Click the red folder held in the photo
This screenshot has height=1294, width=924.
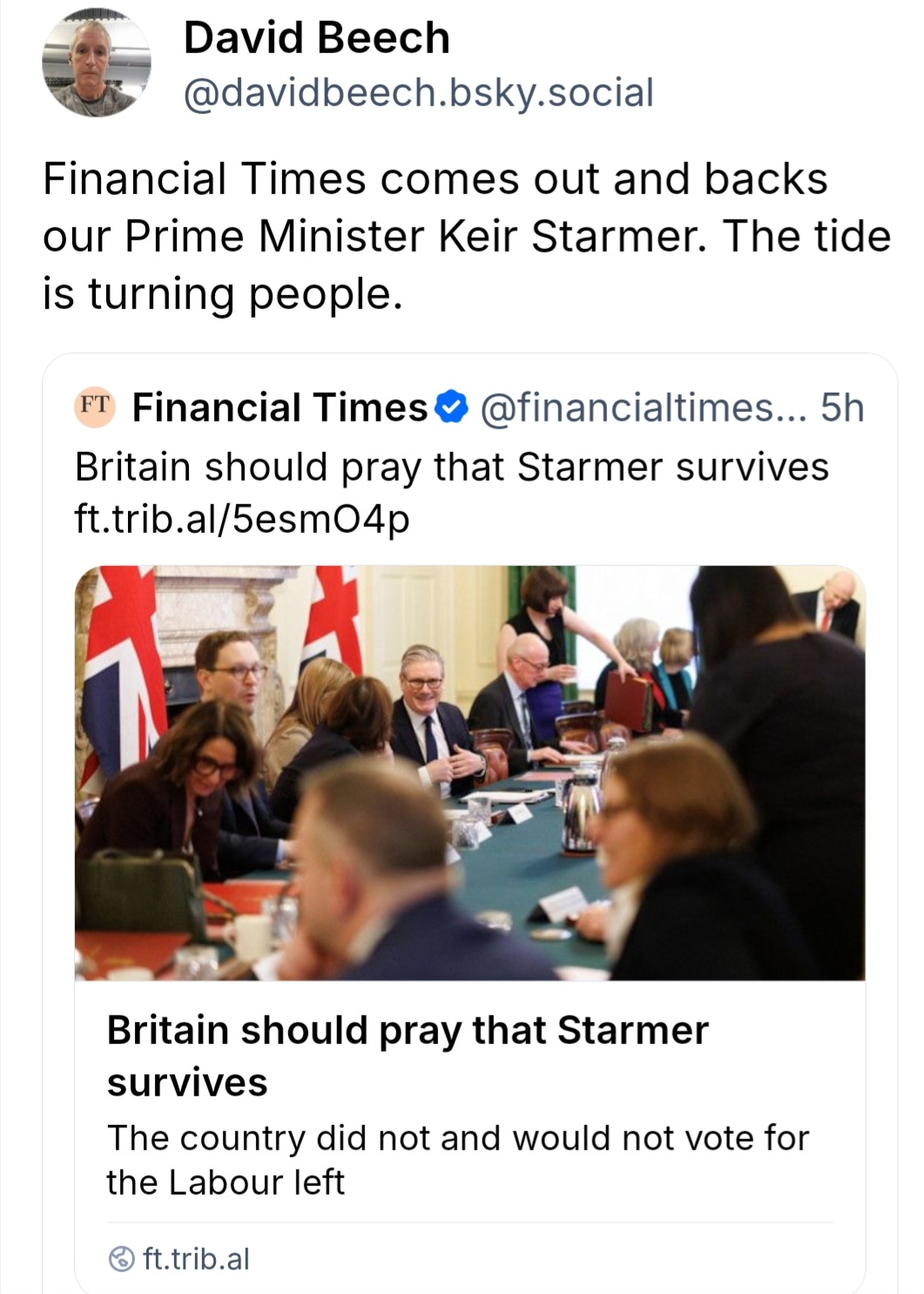click(629, 701)
